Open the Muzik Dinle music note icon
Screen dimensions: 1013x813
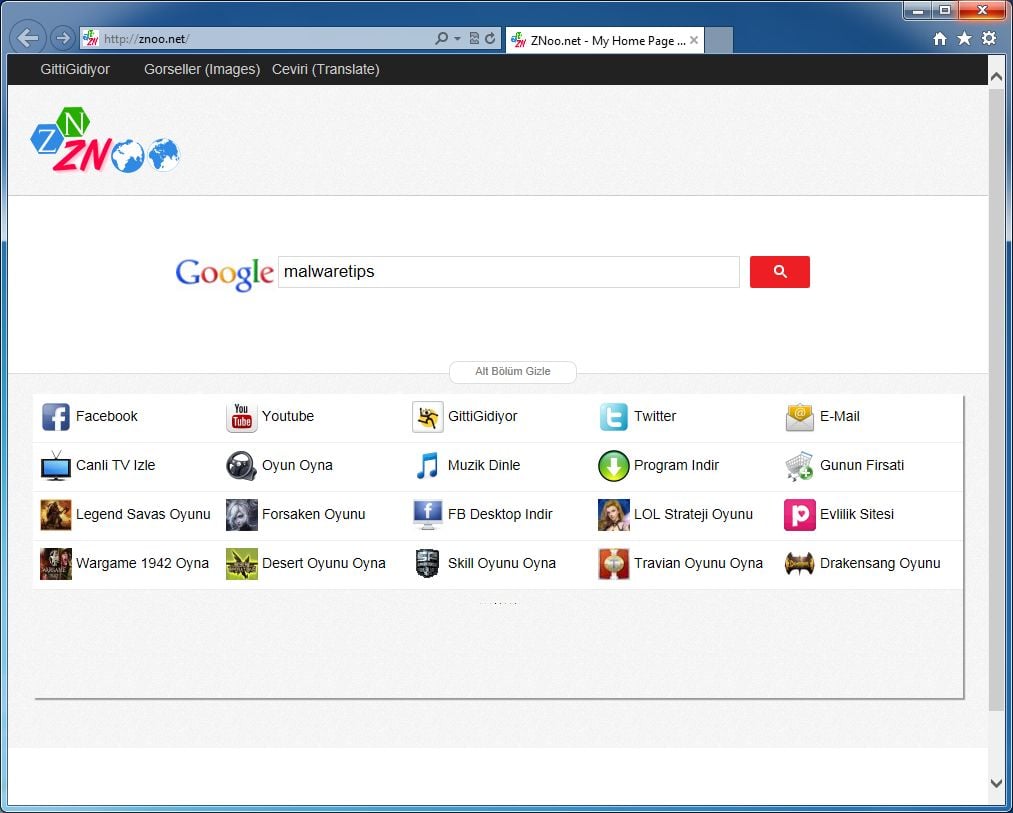[x=428, y=466]
